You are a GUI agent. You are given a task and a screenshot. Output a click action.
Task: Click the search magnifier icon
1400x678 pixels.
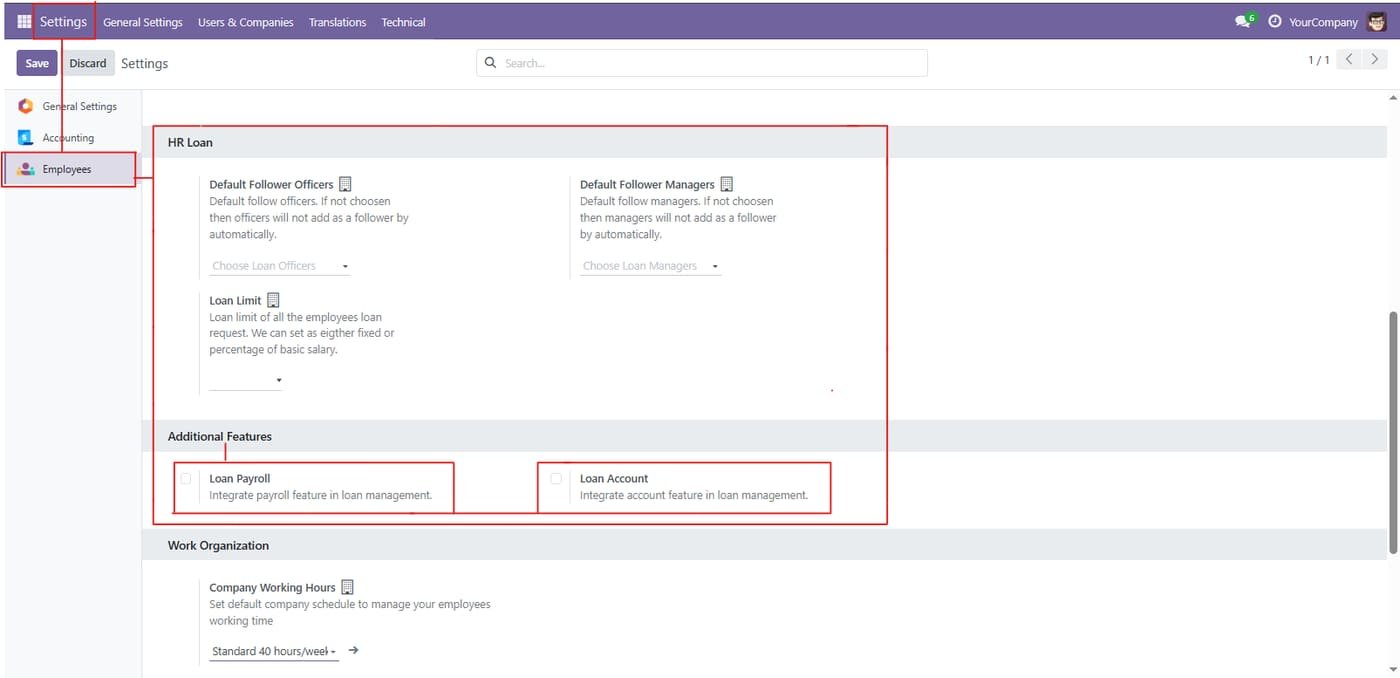pyautogui.click(x=490, y=63)
